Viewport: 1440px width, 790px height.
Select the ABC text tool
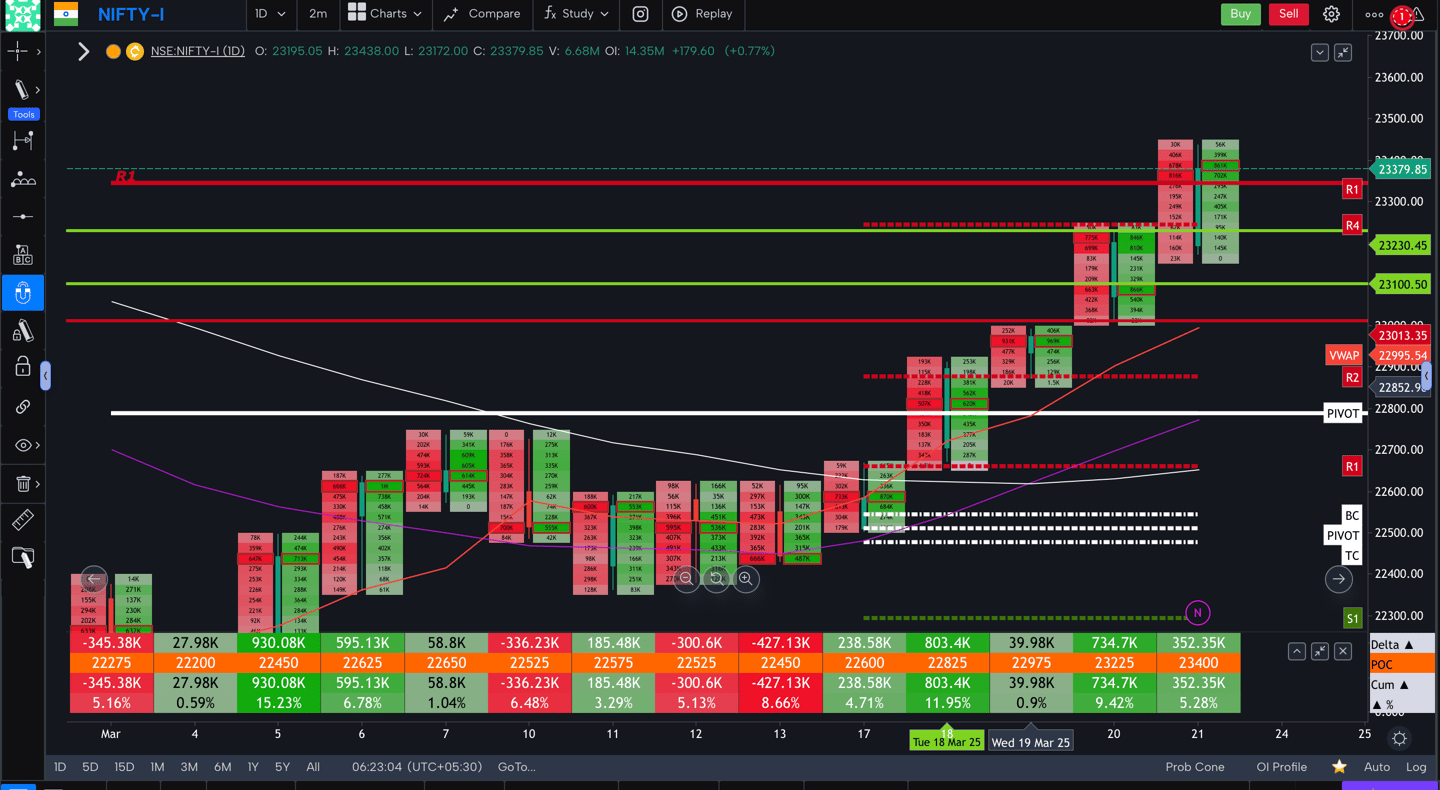22,255
